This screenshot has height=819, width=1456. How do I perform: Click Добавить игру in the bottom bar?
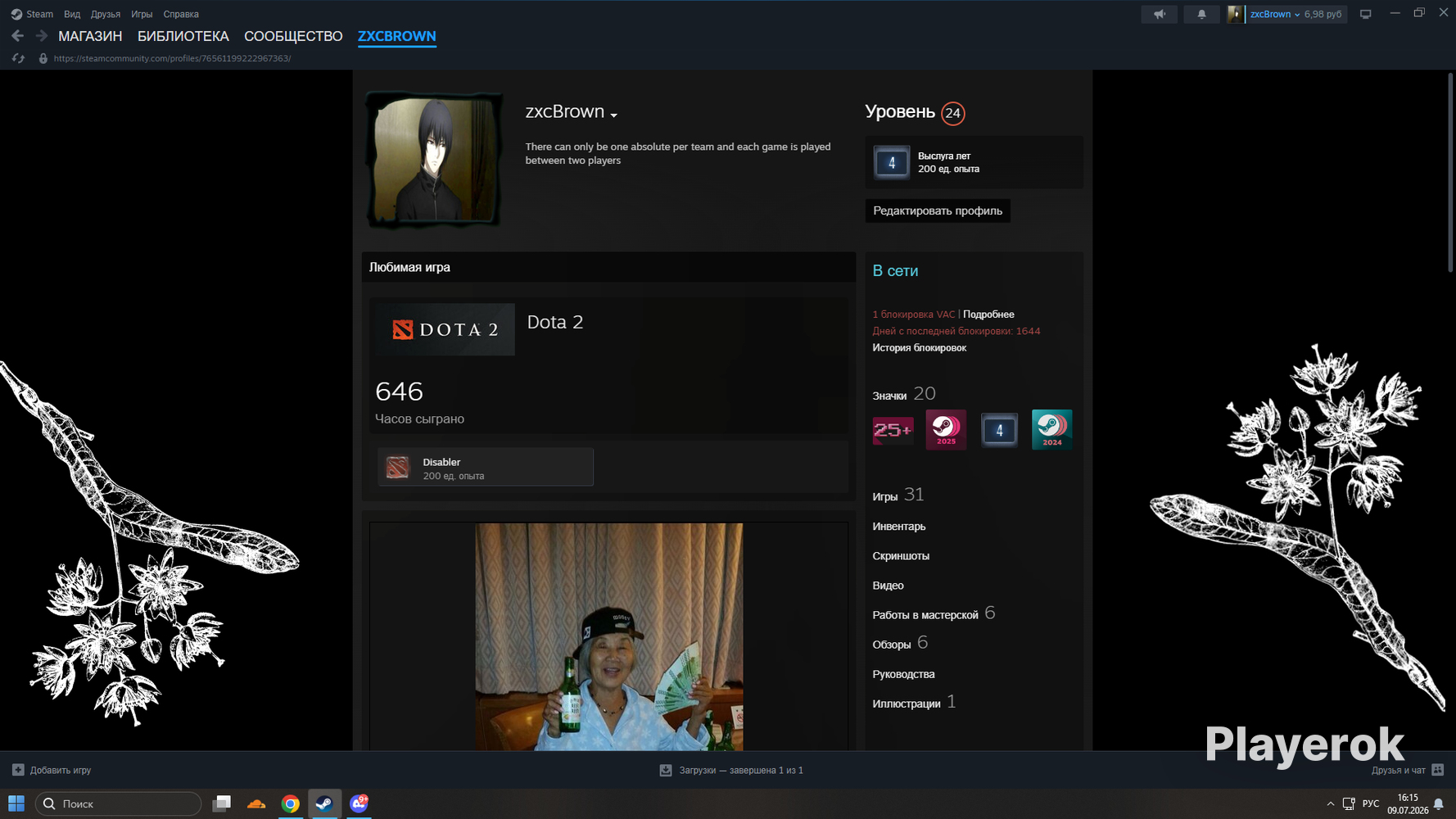(61, 770)
